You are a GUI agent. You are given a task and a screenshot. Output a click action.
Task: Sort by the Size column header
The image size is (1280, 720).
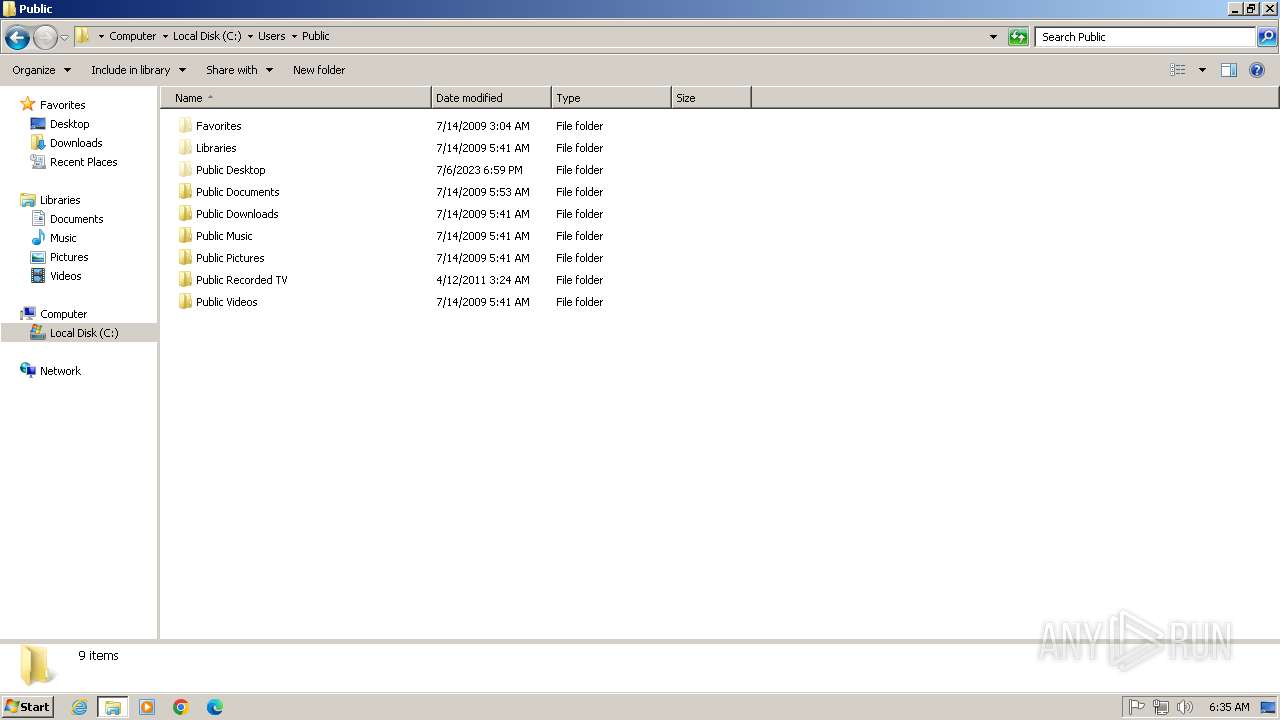(x=711, y=98)
